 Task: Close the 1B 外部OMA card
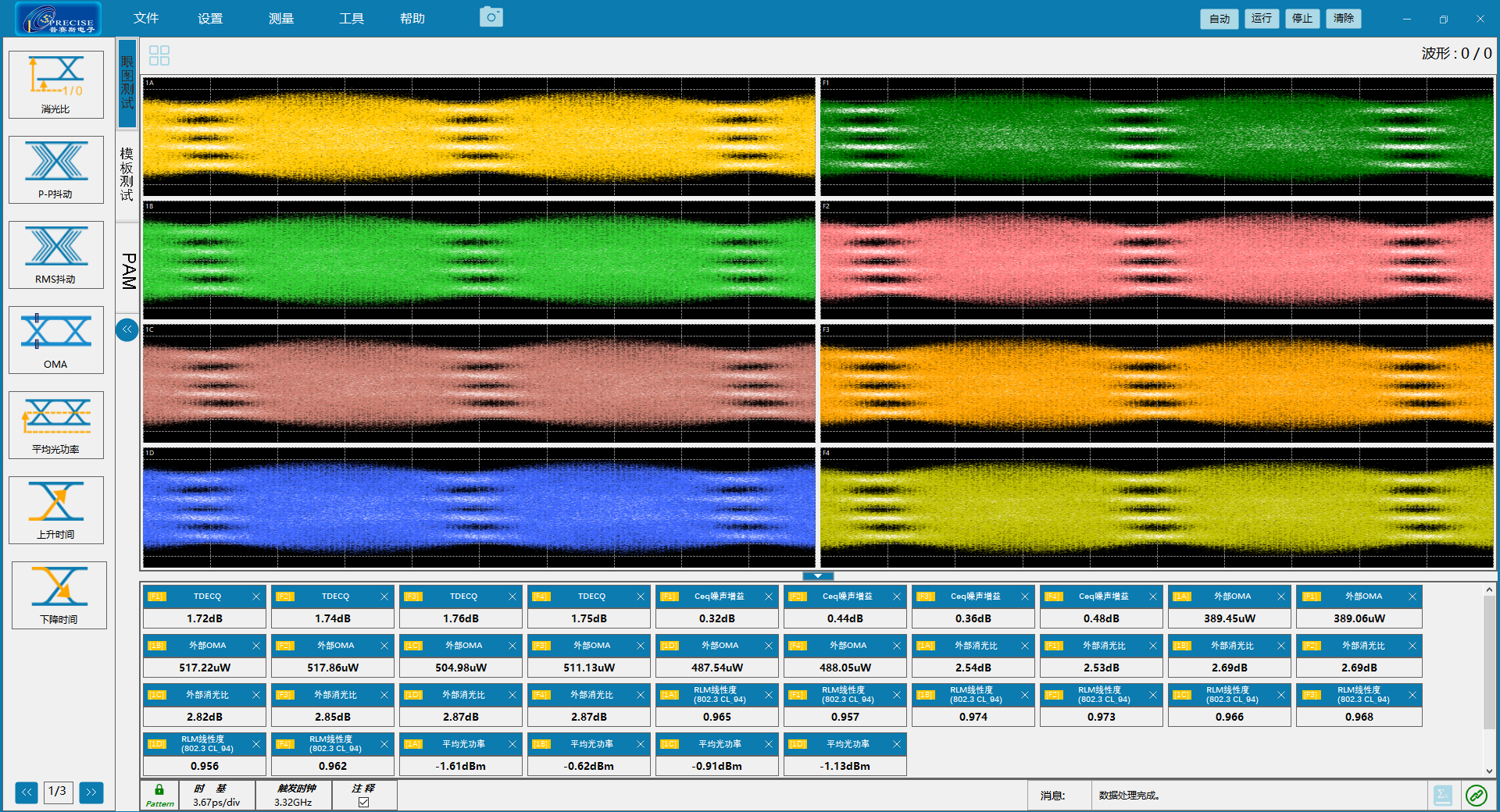(x=256, y=646)
